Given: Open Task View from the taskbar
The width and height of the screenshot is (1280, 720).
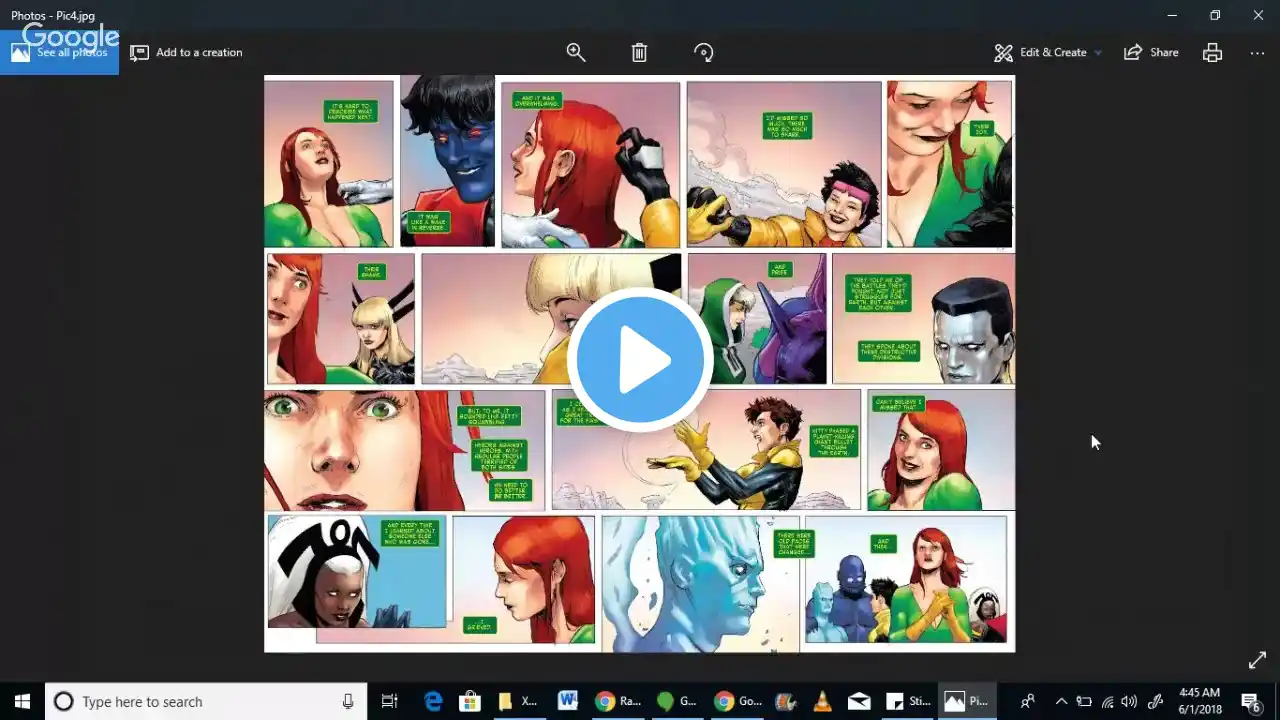Looking at the screenshot, I should 390,701.
